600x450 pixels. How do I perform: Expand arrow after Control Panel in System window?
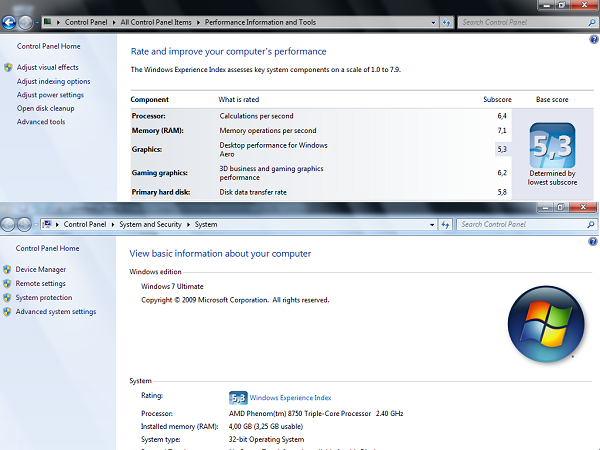pyautogui.click(x=113, y=225)
